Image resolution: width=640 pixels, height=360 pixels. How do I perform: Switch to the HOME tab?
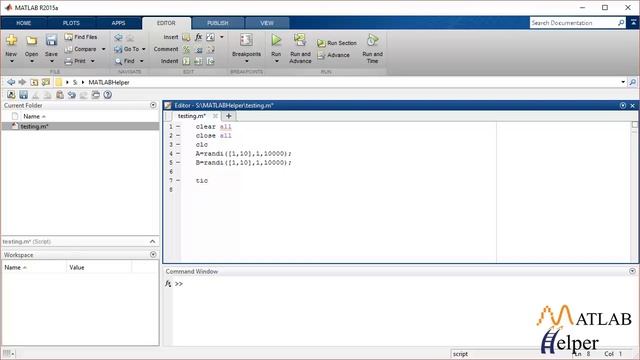pos(24,23)
